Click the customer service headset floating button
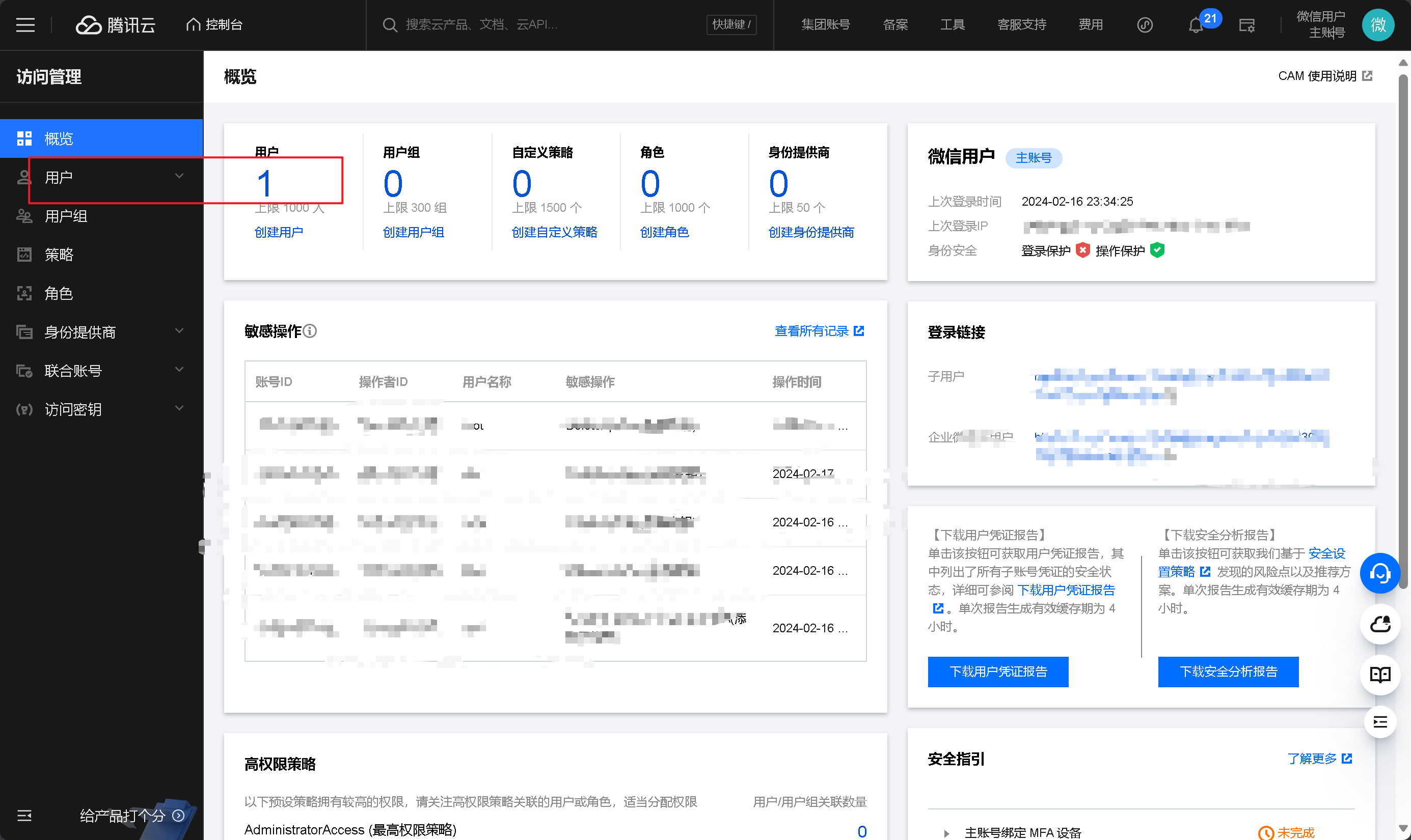1411x840 pixels. (1380, 573)
